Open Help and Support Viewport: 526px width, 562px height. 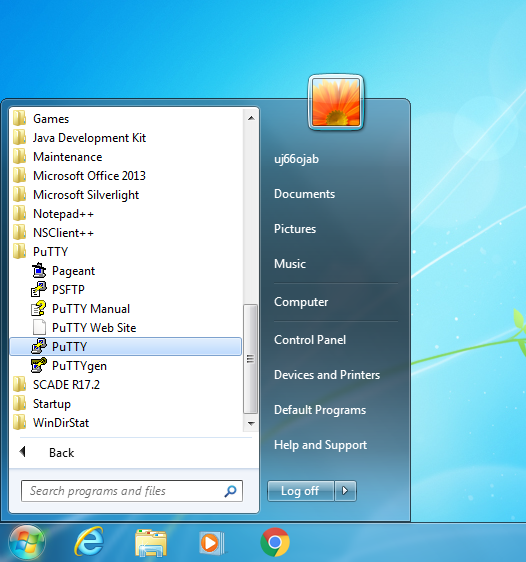[x=320, y=445]
